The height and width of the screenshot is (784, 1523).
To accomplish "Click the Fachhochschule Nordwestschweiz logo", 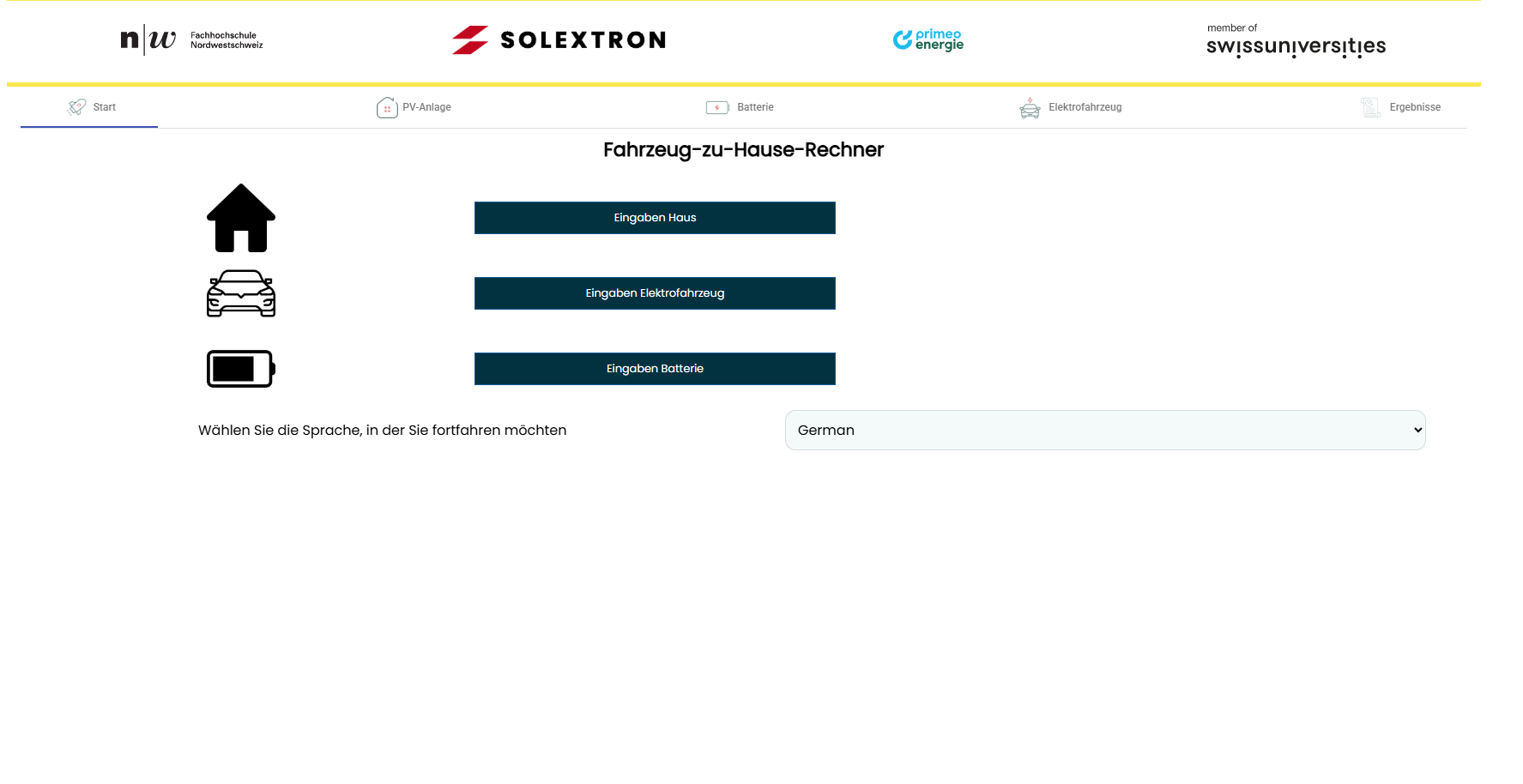I will (x=191, y=40).
